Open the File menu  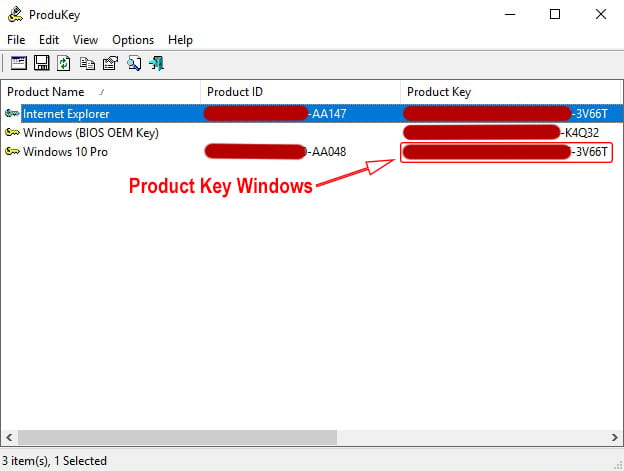16,40
